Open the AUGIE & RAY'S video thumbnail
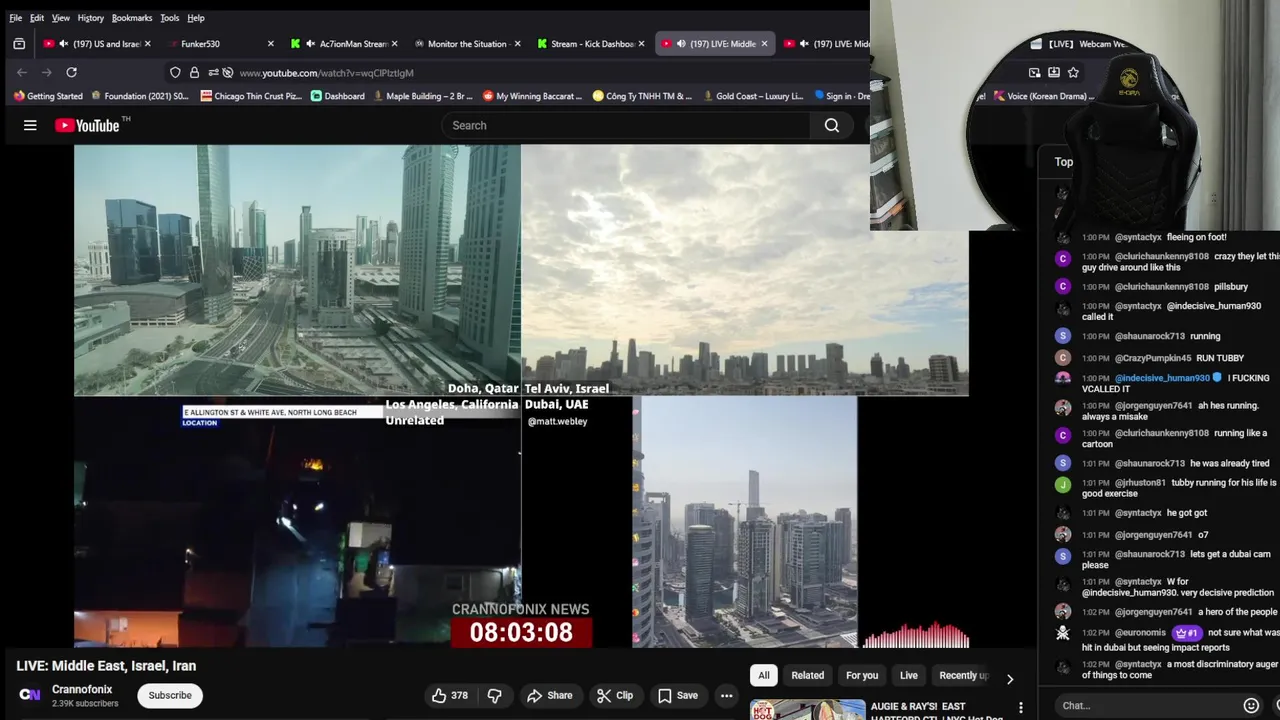Viewport: 1280px width, 720px height. click(x=807, y=710)
